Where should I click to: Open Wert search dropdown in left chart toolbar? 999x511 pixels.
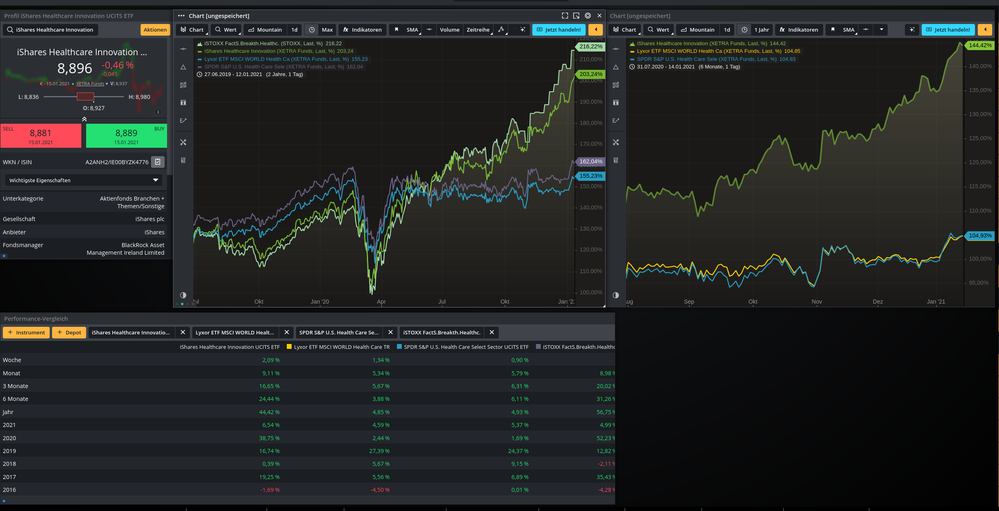(x=226, y=29)
